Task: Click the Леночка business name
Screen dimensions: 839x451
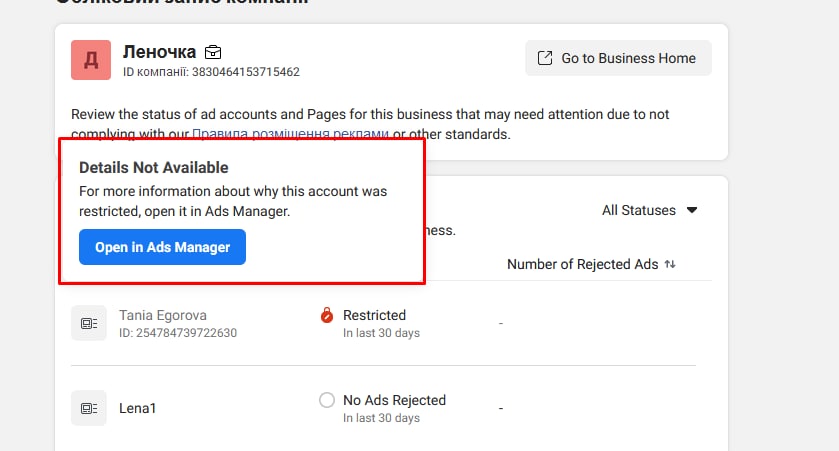Action: (159, 52)
